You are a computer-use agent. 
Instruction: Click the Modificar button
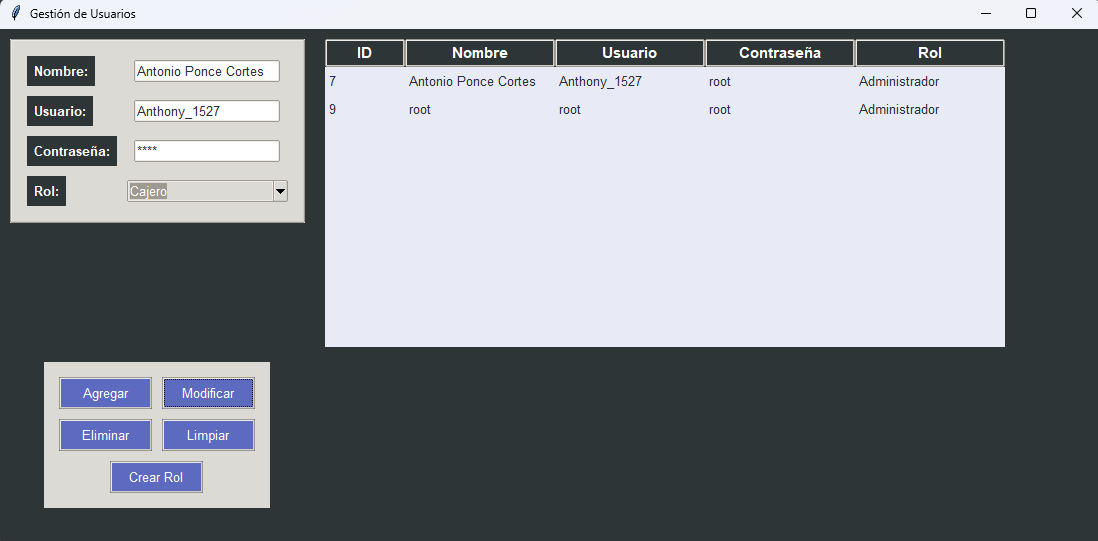[x=208, y=393]
